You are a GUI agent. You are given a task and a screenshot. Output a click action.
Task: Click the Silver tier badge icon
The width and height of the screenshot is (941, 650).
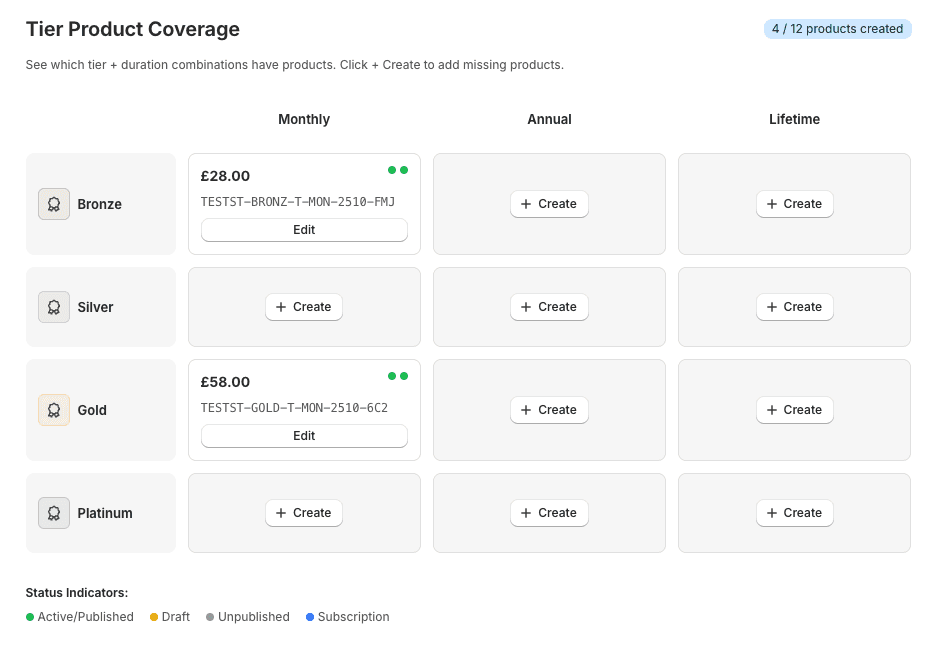[x=54, y=307]
